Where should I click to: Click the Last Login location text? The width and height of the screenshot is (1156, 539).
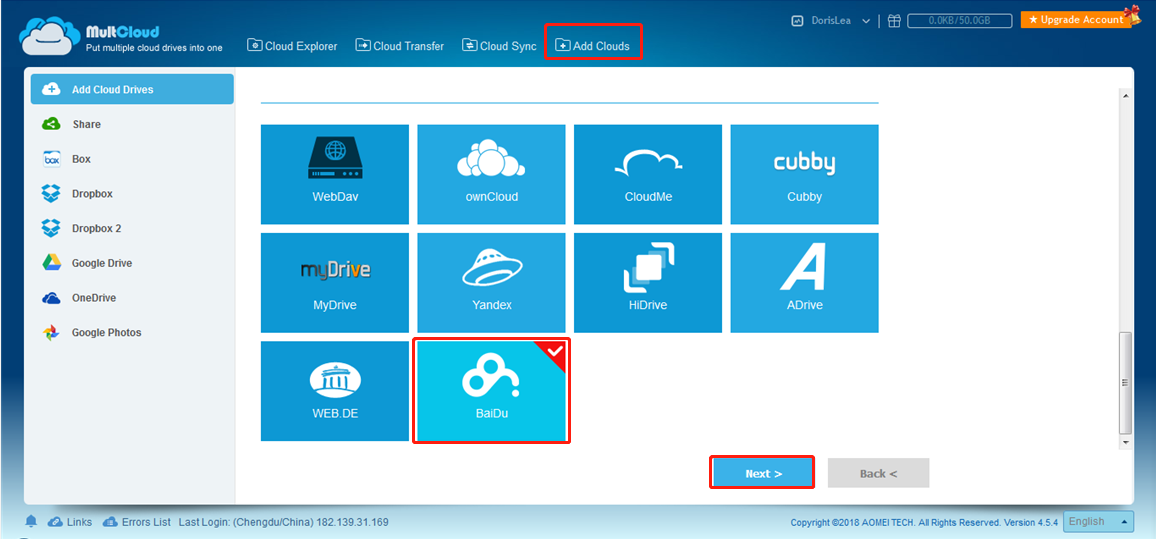(x=284, y=522)
